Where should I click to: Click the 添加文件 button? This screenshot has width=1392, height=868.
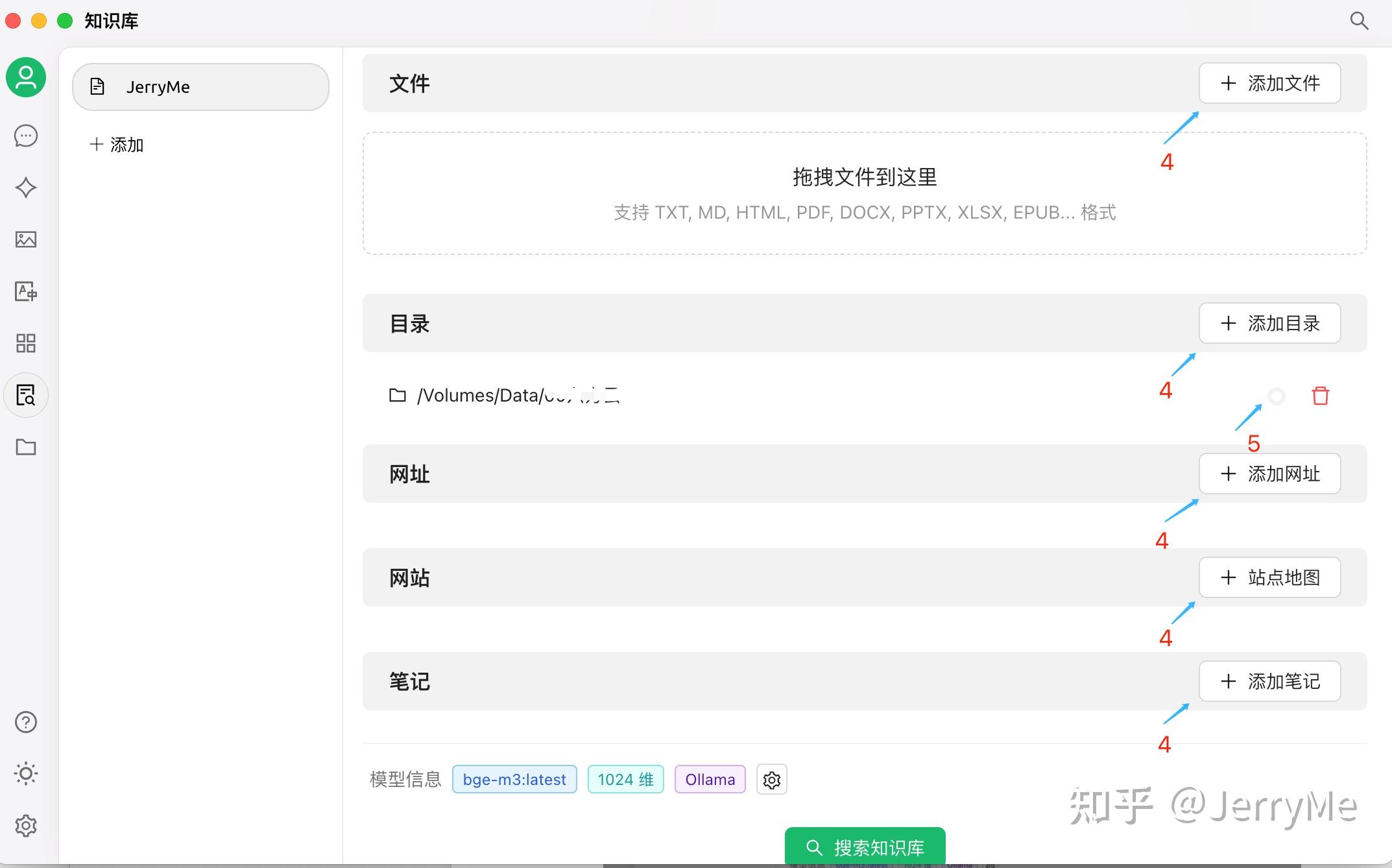click(x=1269, y=83)
